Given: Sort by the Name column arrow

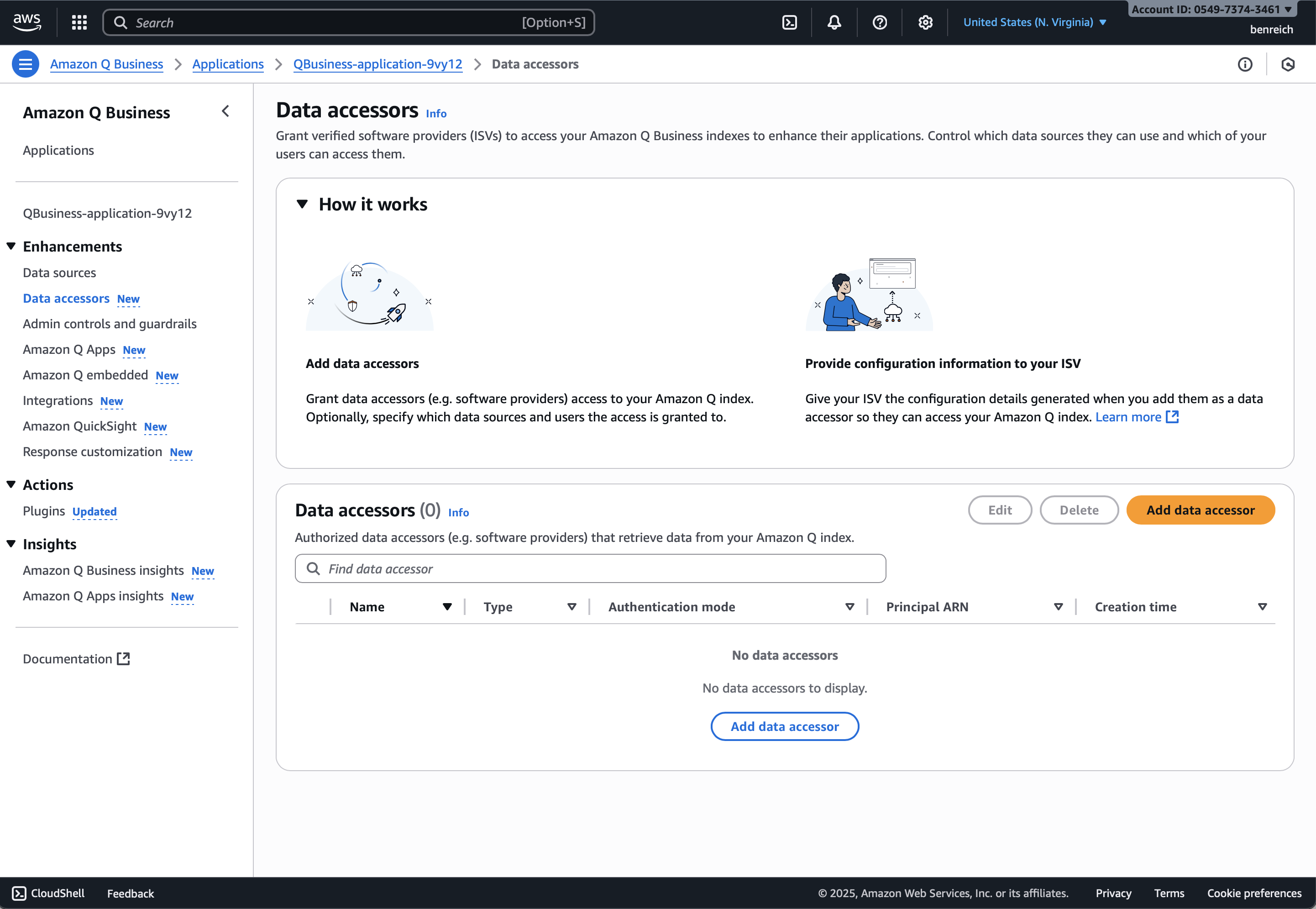Looking at the screenshot, I should click(x=447, y=607).
